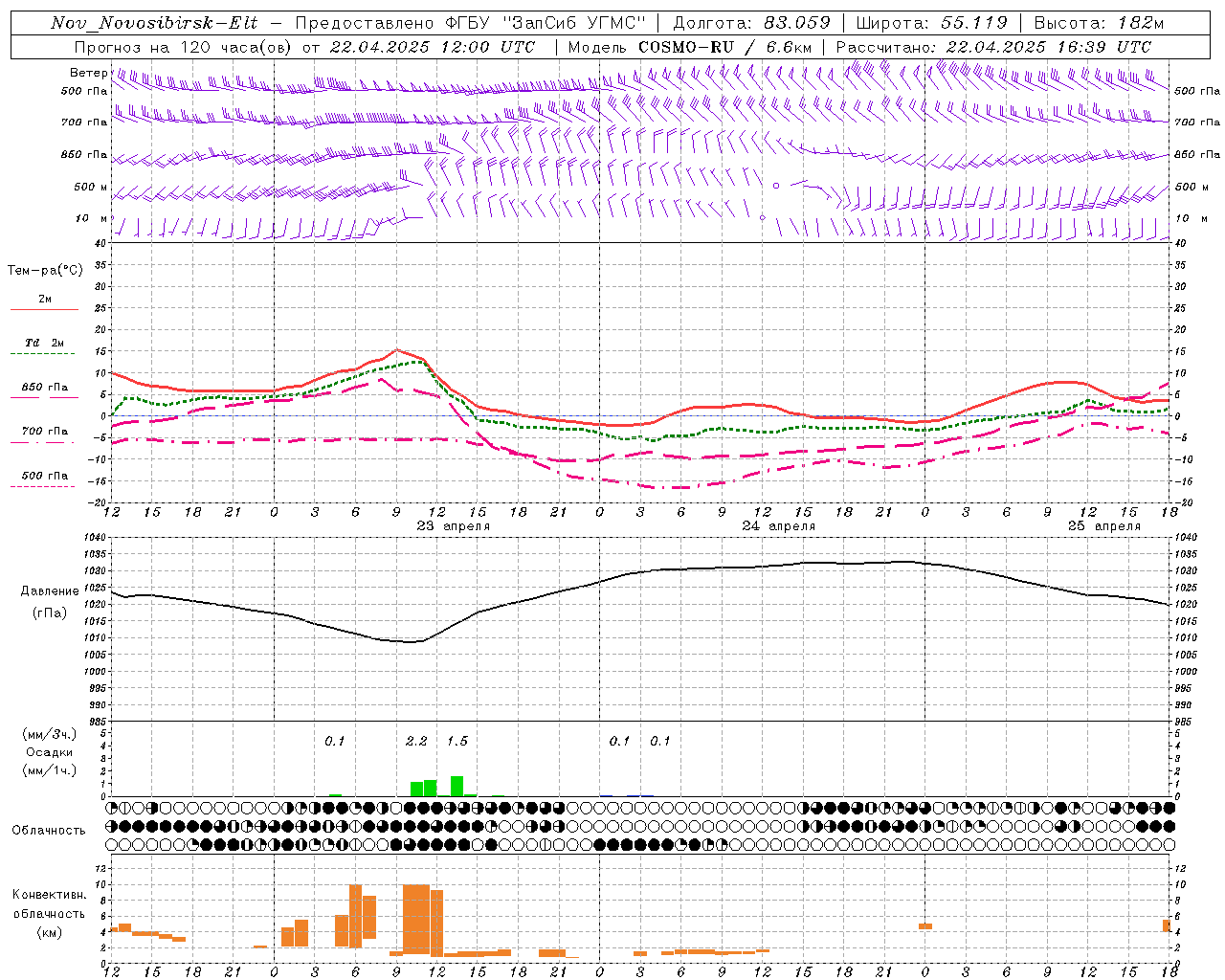
Task: Click the dashed line sample under legend 500 гПа
Action: [x=42, y=487]
